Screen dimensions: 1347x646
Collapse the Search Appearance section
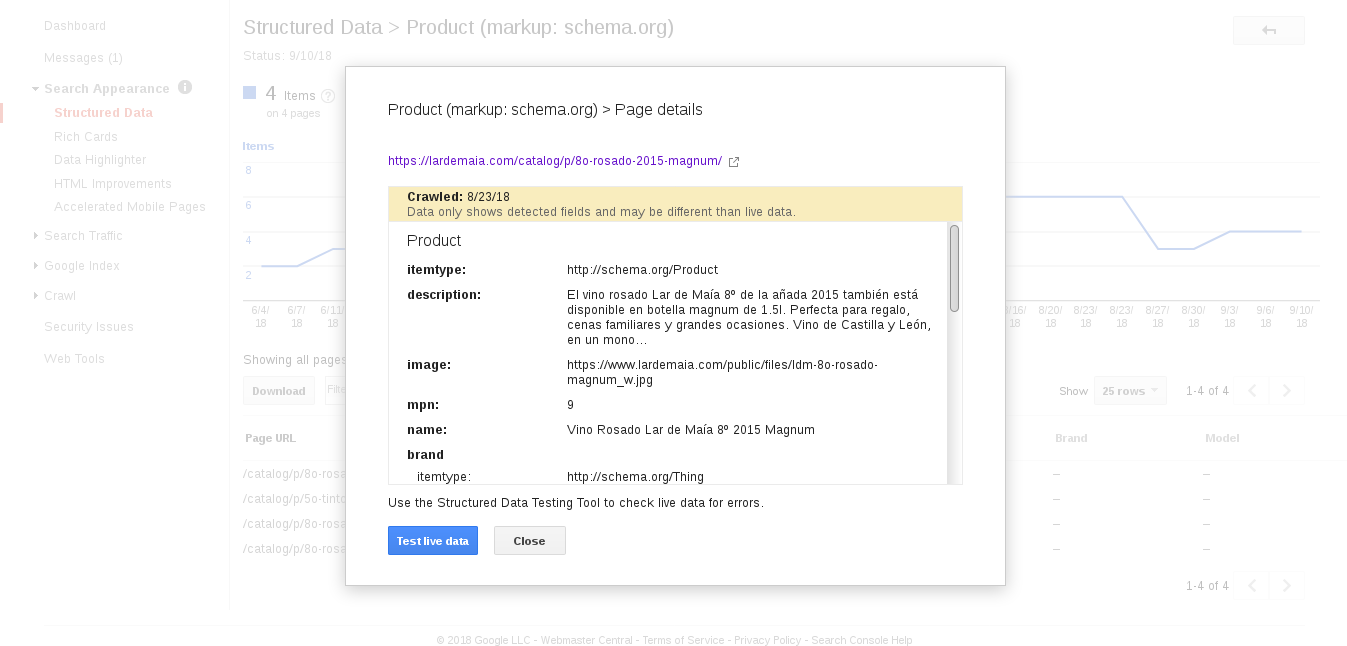[x=35, y=89]
